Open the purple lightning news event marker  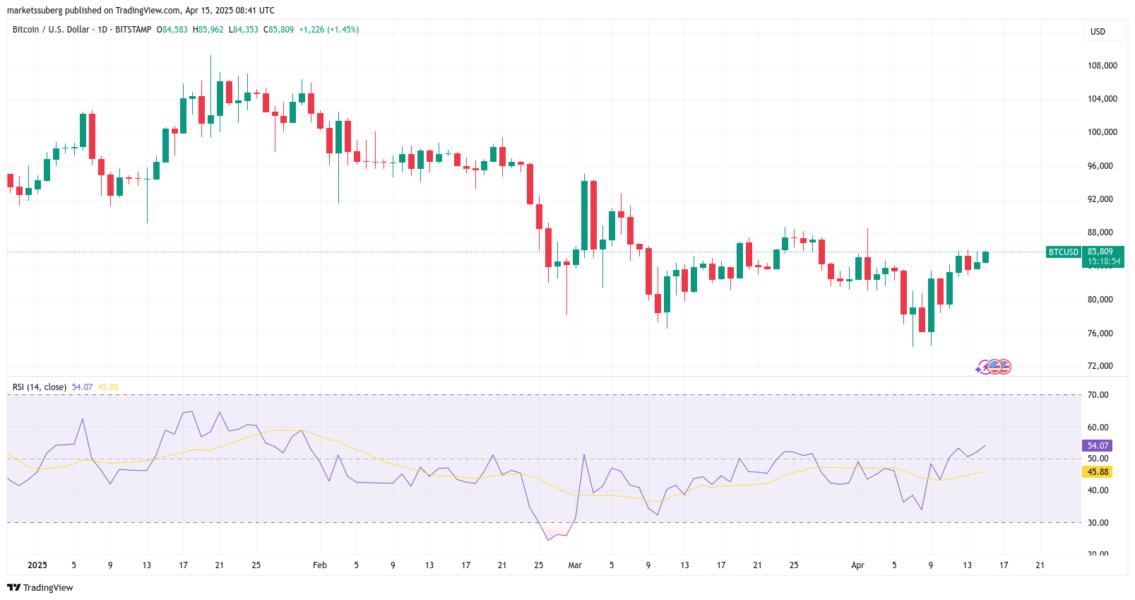click(982, 367)
